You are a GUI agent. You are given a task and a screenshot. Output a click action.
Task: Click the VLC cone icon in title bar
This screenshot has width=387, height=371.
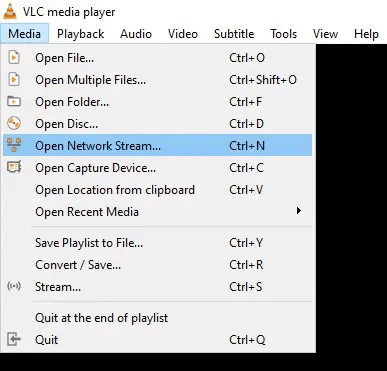(10, 11)
